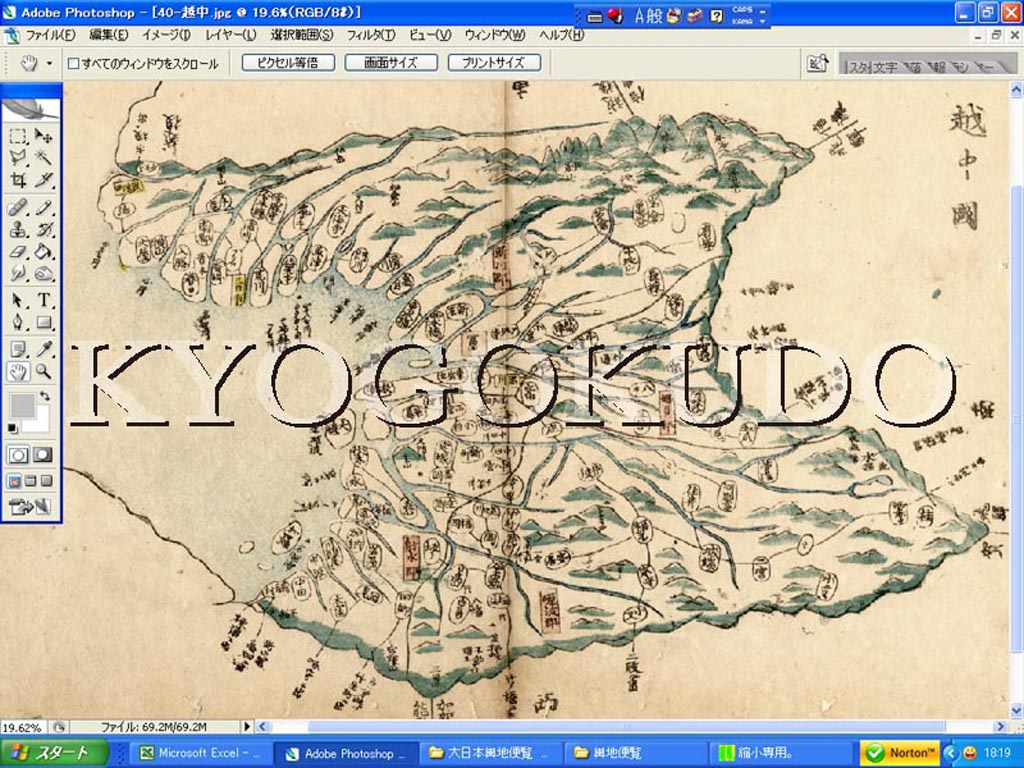Select the Pen tool
The image size is (1024, 768).
(18, 322)
